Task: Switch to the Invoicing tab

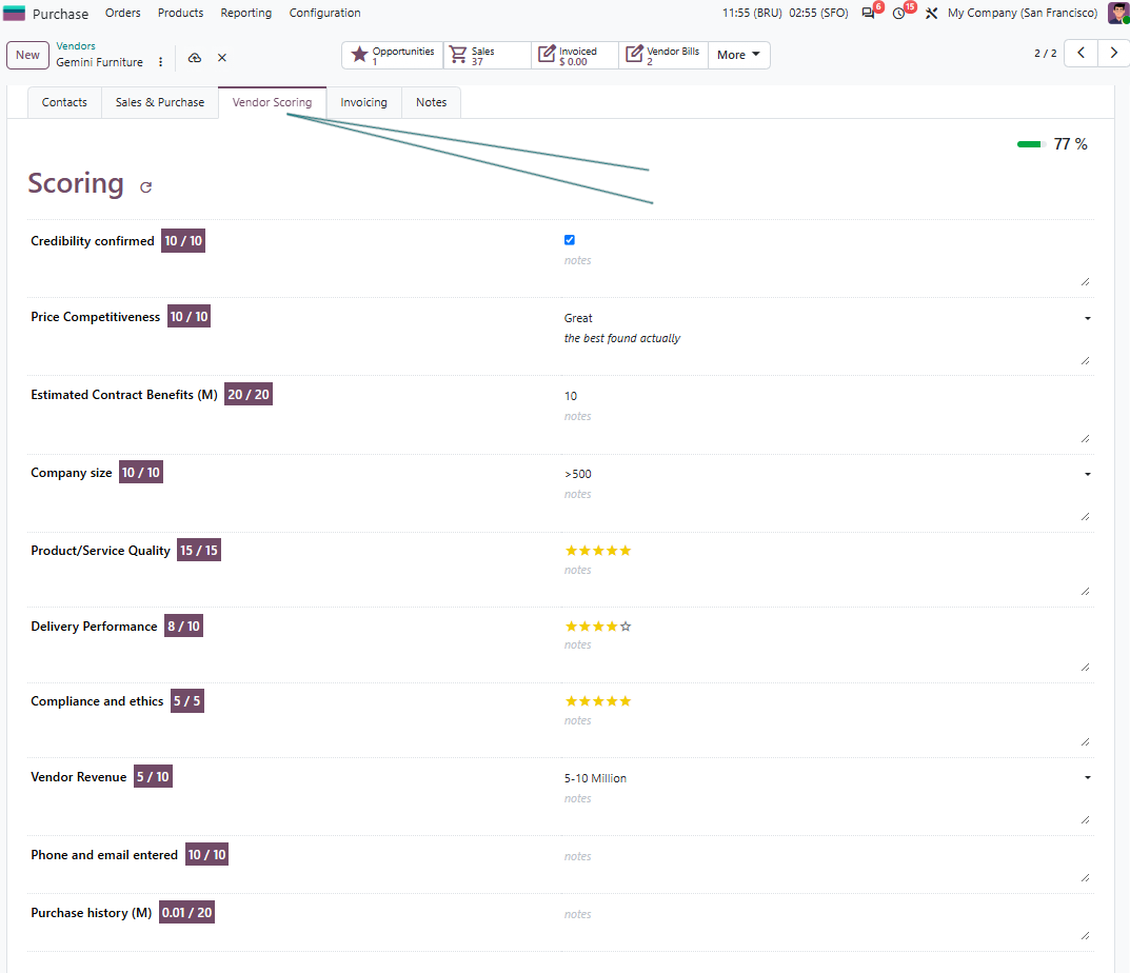Action: (x=364, y=102)
